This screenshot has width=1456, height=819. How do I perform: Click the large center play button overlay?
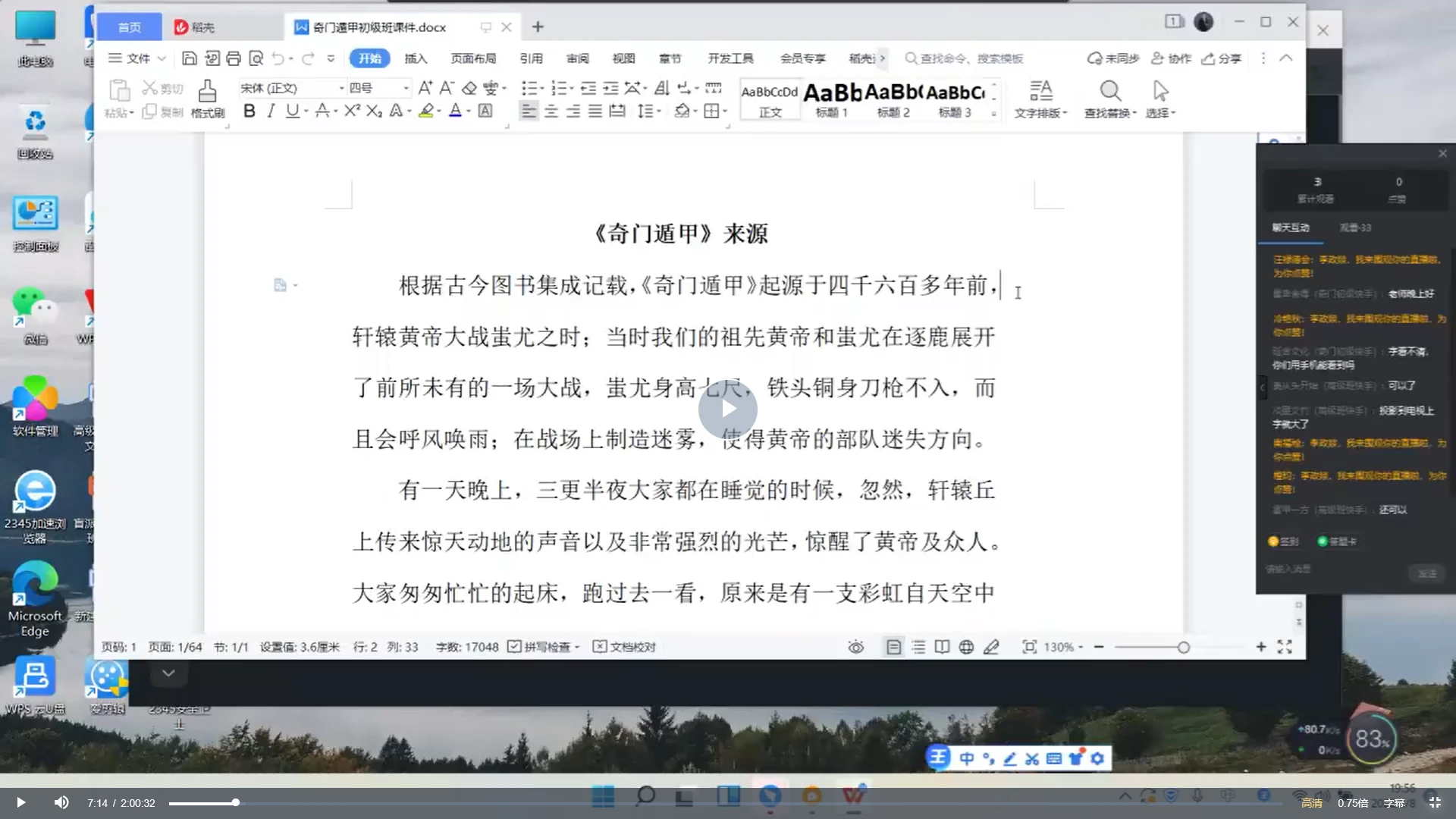pyautogui.click(x=728, y=409)
